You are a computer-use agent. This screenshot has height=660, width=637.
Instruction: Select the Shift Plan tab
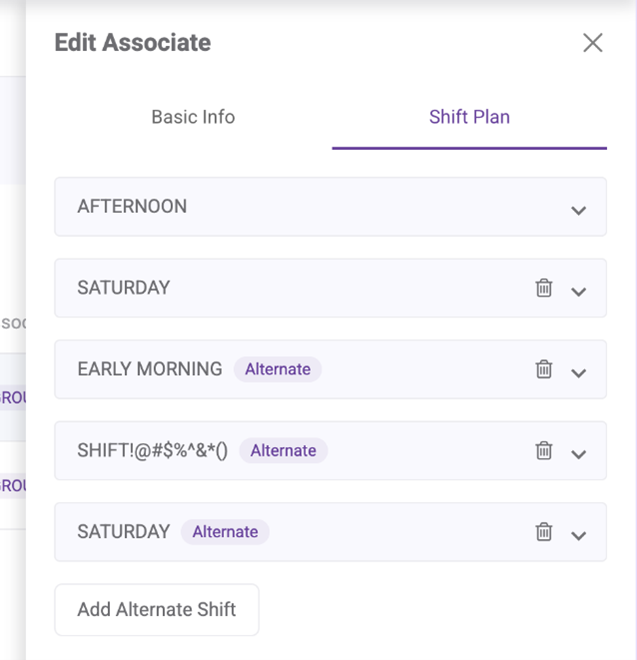469,117
